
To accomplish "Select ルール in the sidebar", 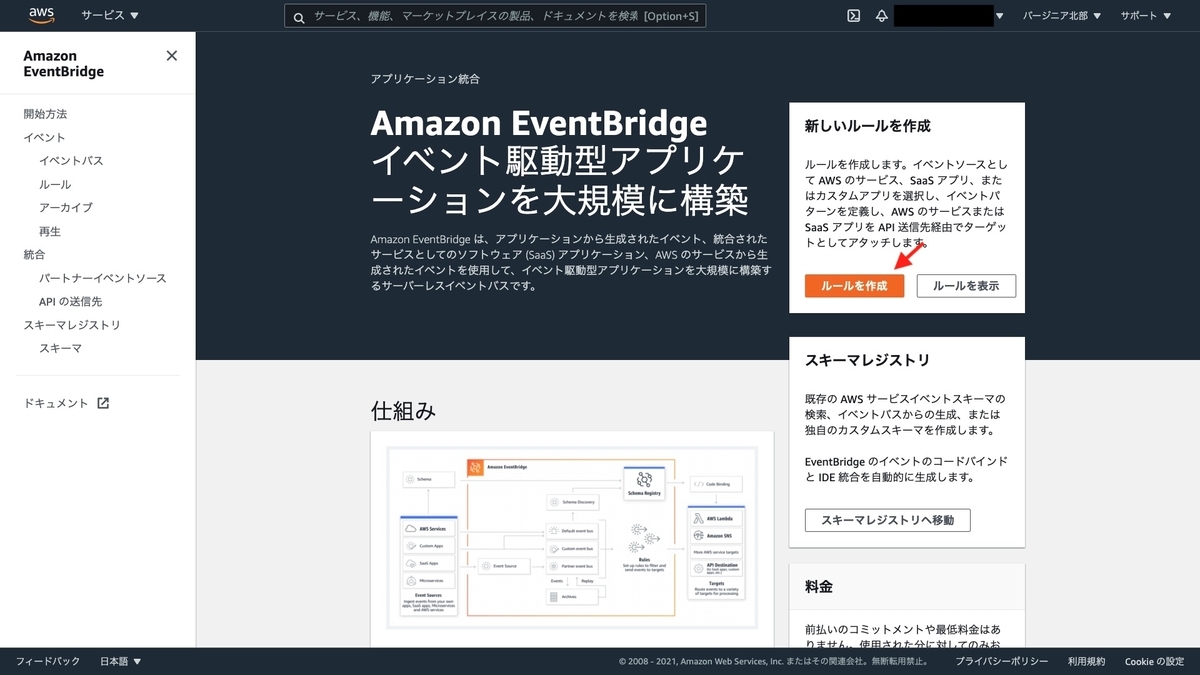I will 55,185.
